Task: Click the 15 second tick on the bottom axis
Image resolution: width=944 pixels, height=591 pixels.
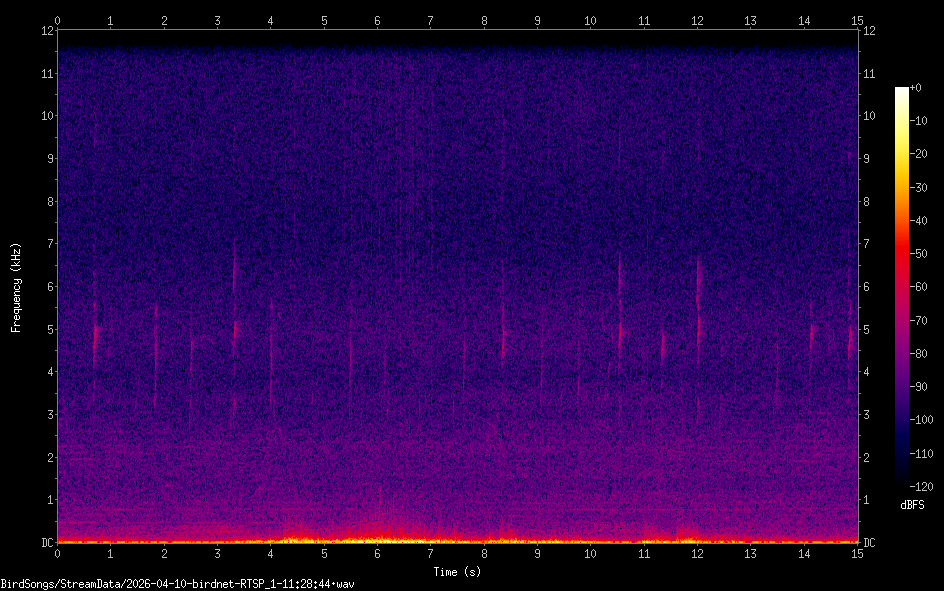Action: pyautogui.click(x=856, y=553)
